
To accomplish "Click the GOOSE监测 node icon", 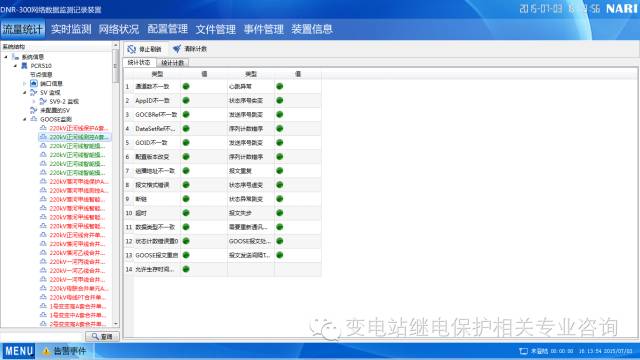I will [34, 119].
